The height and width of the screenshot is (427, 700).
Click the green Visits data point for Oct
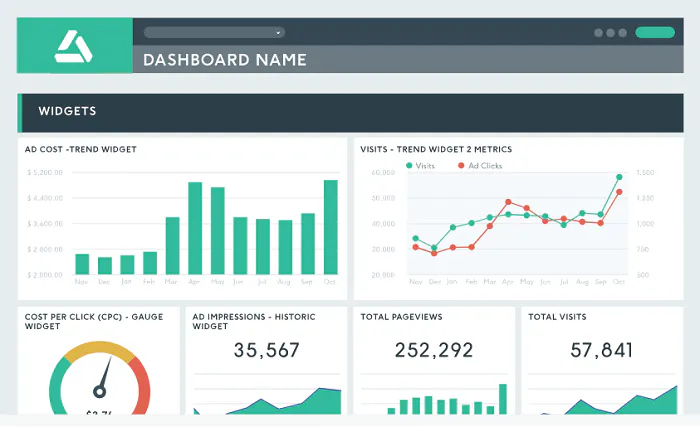(619, 177)
